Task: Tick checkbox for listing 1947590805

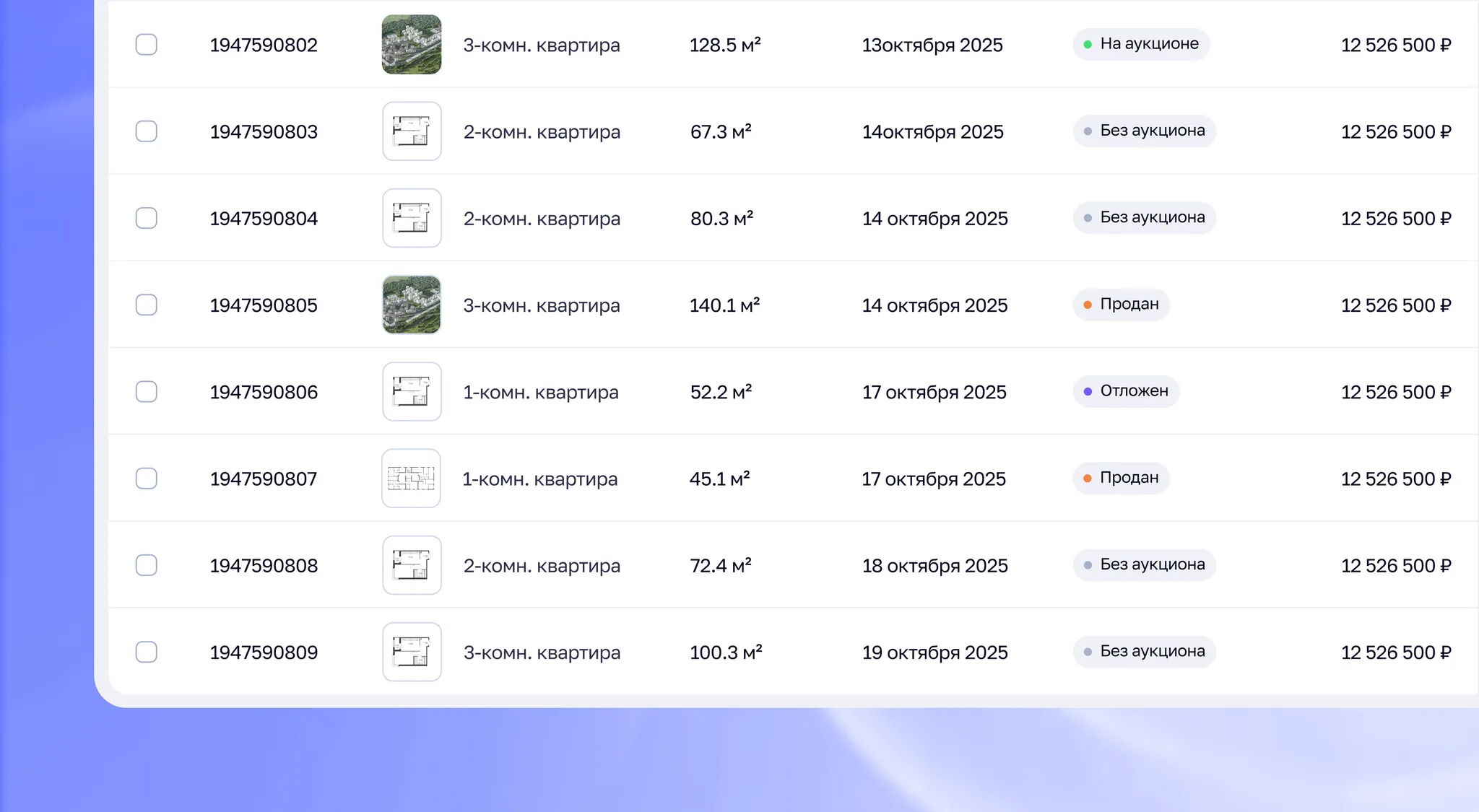Action: [147, 305]
